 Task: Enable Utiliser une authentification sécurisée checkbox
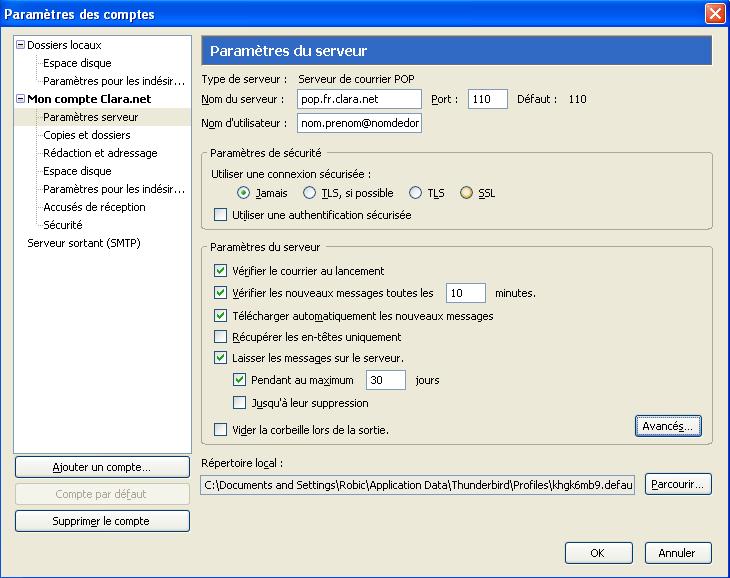coord(221,215)
